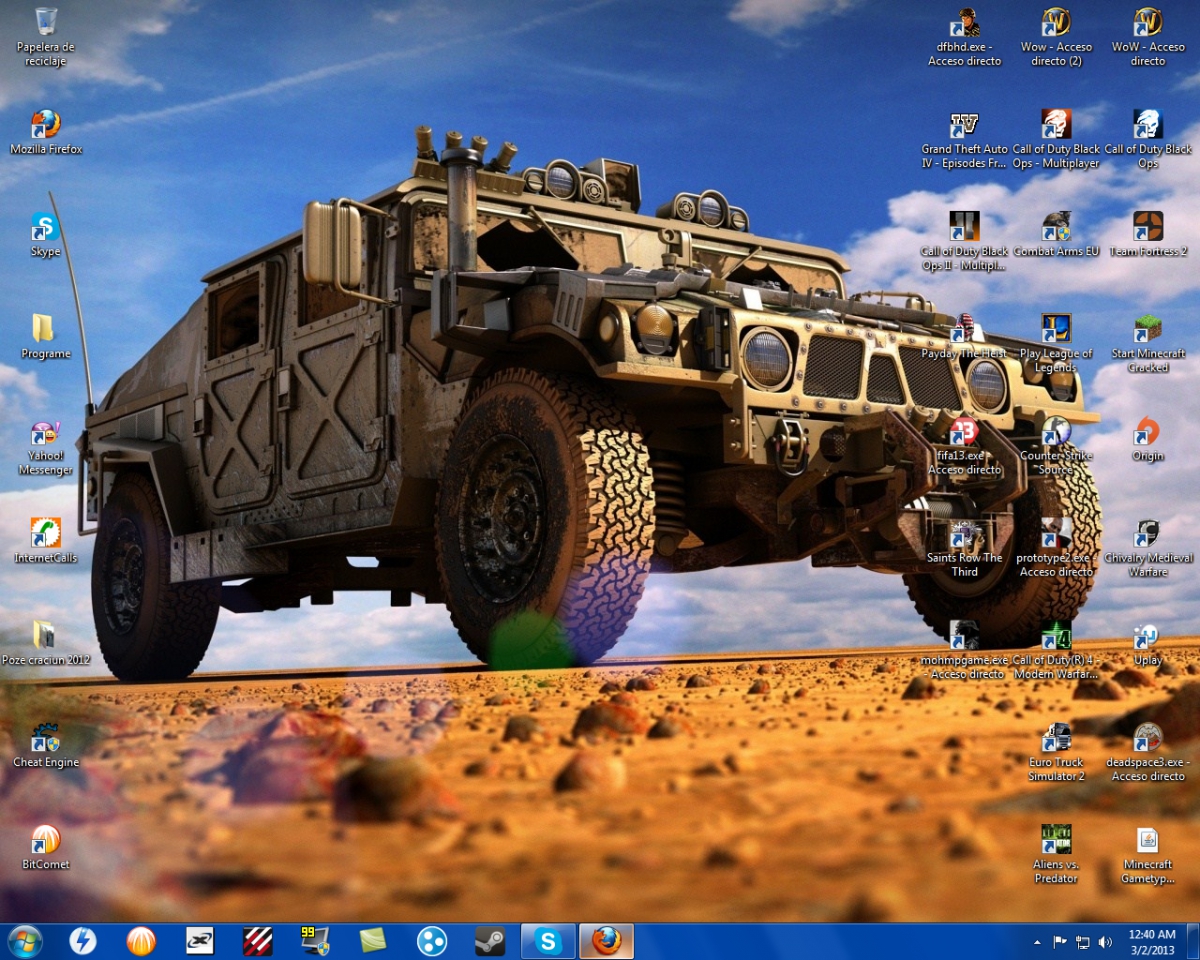Open the volume speaker control in tray
The height and width of the screenshot is (960, 1200).
1105,942
